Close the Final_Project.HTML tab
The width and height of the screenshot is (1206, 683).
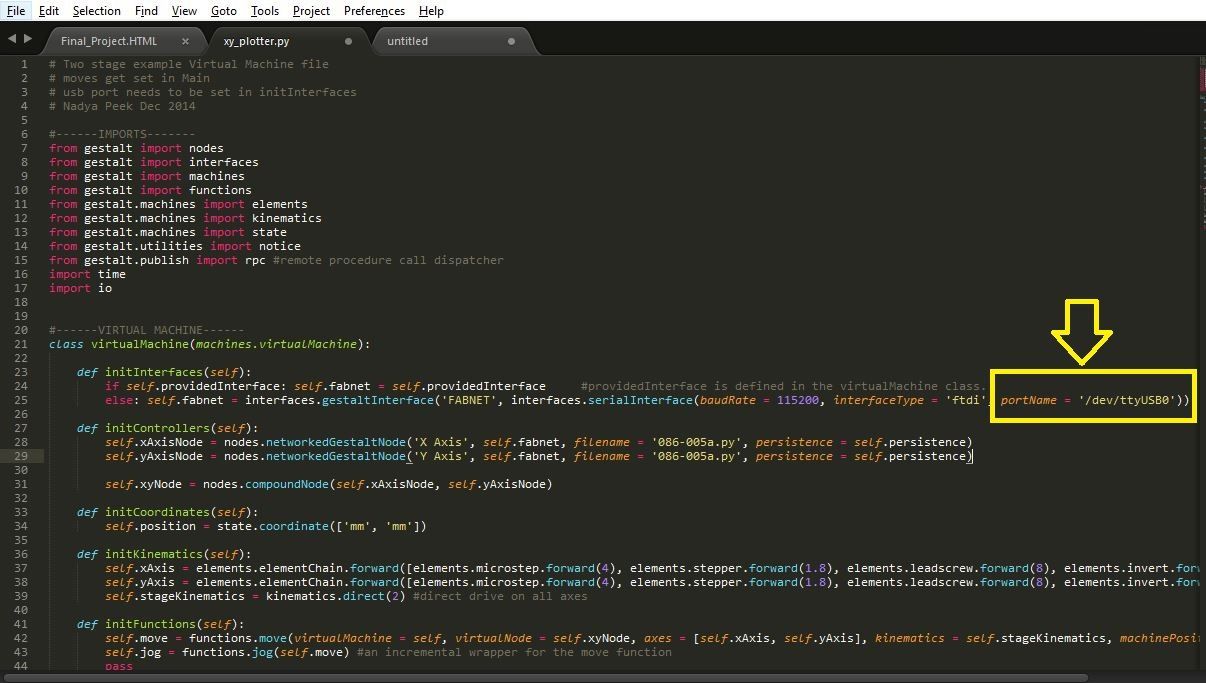185,41
